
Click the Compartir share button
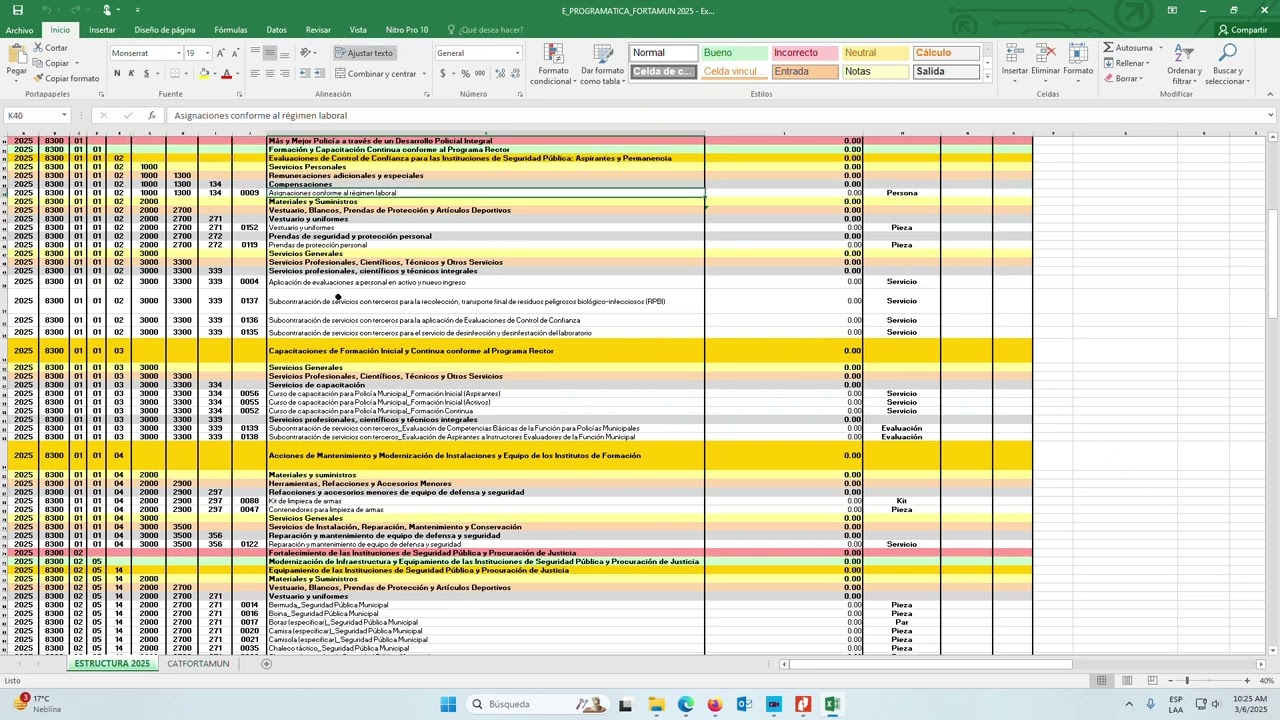(x=1243, y=30)
